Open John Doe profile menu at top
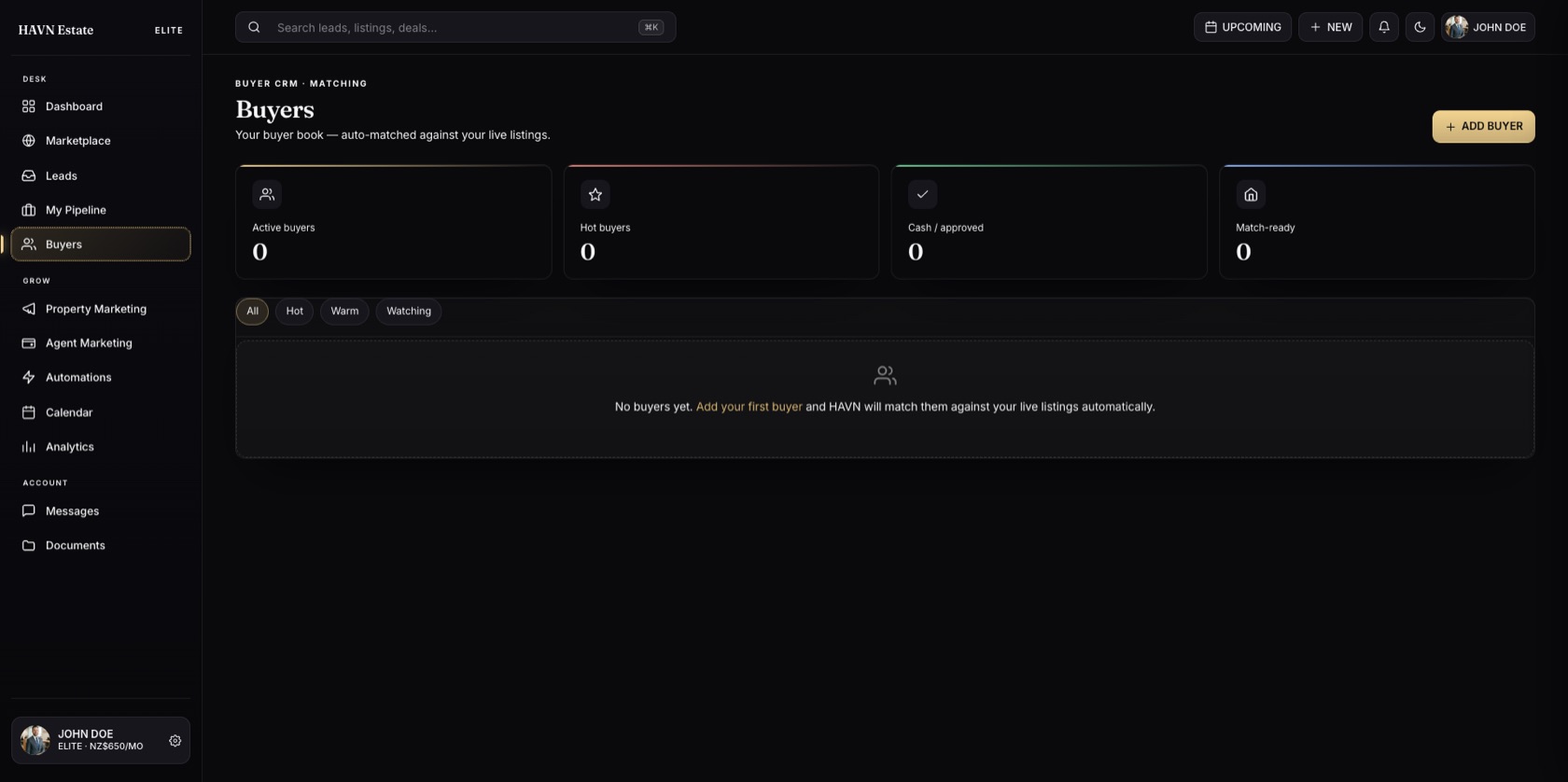The image size is (1568, 782). [x=1488, y=27]
